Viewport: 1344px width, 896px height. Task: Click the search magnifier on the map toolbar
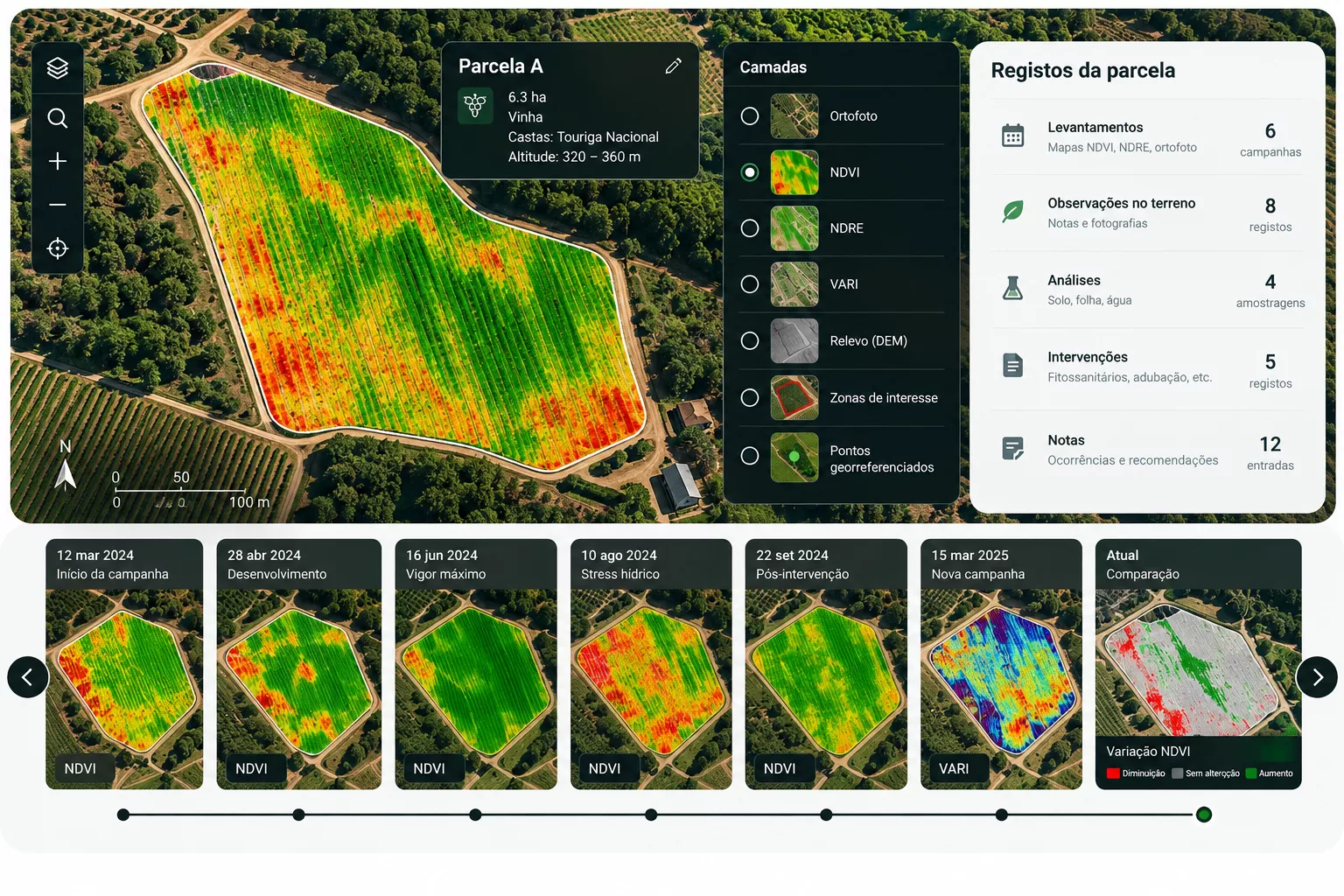58,118
